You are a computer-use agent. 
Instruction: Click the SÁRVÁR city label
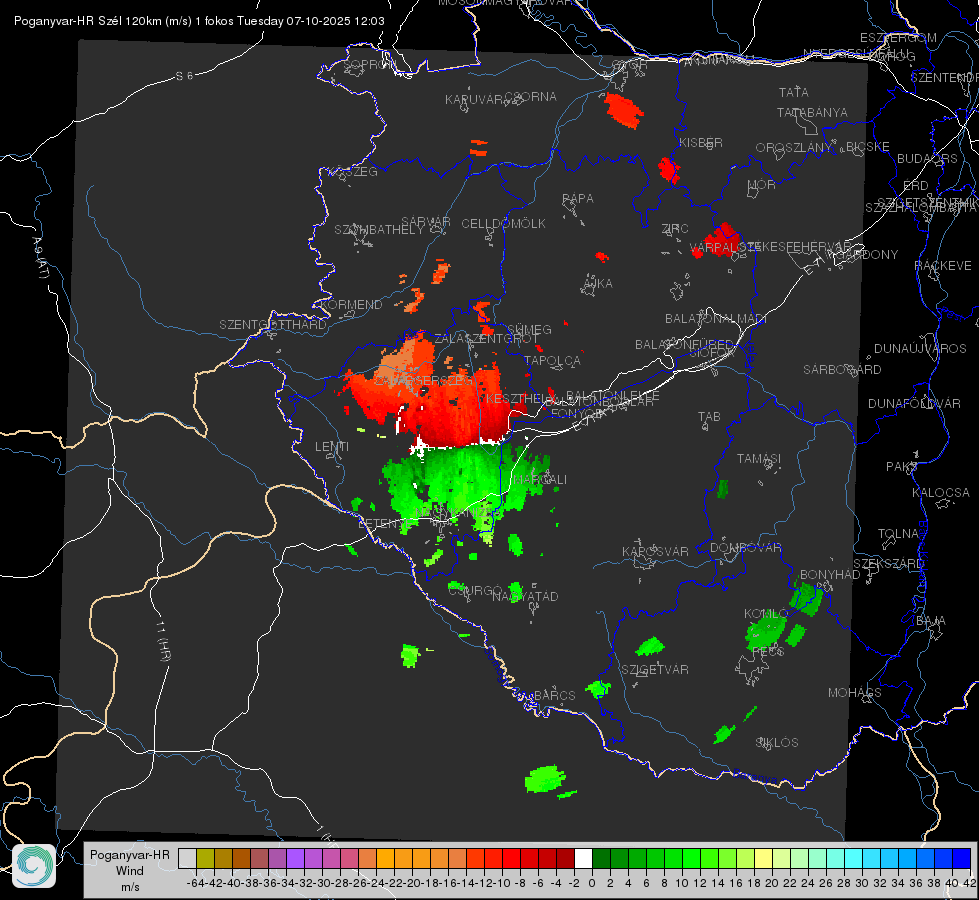point(426,222)
